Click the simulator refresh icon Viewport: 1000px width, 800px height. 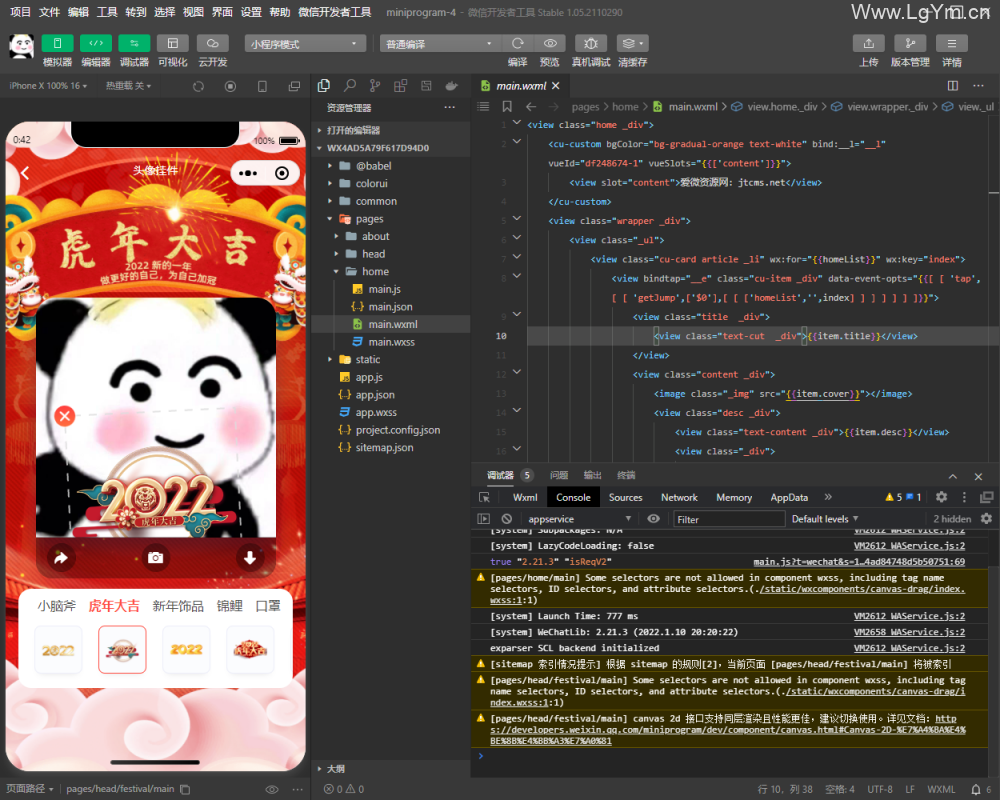pyautogui.click(x=198, y=86)
